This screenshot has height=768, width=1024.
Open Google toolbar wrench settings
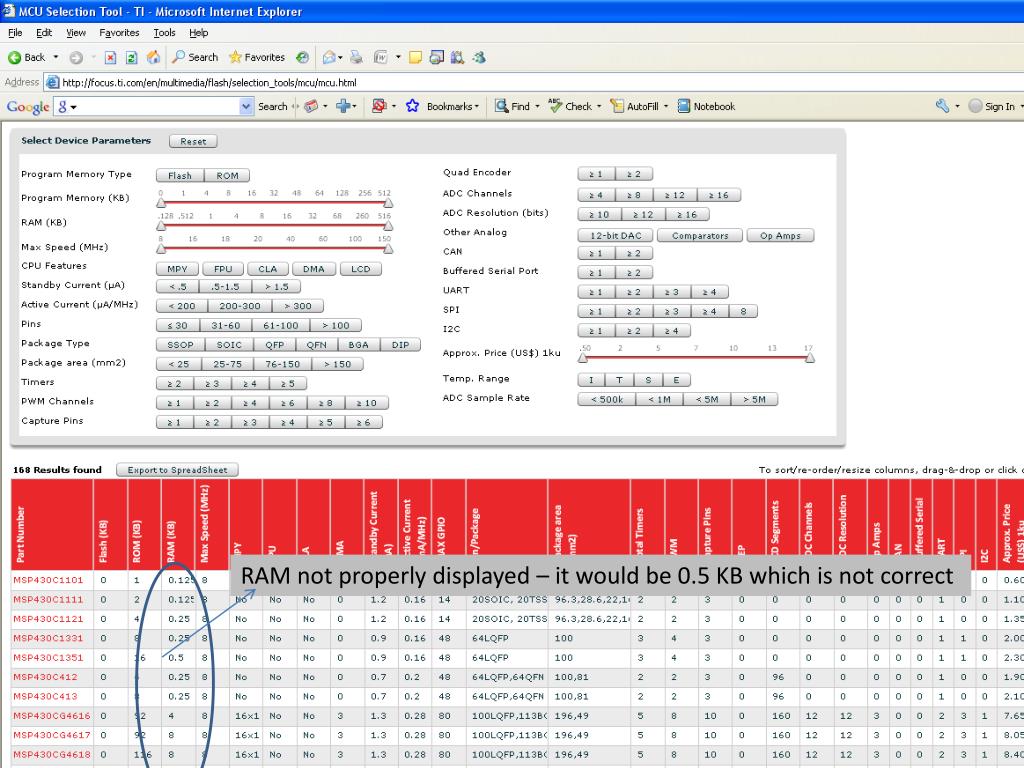942,106
